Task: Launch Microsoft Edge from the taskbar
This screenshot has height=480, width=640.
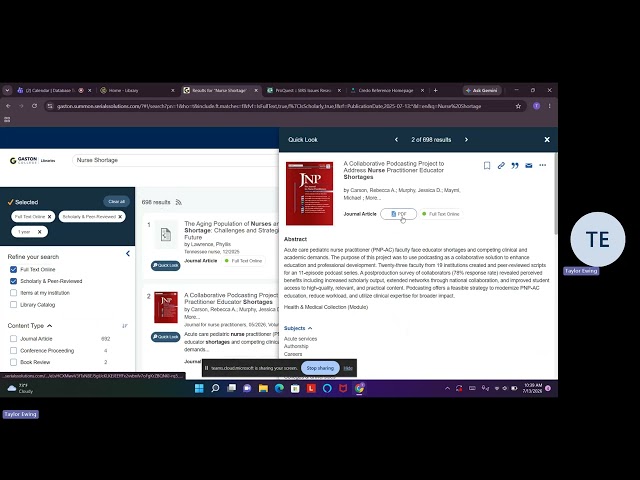Action: click(x=279, y=389)
